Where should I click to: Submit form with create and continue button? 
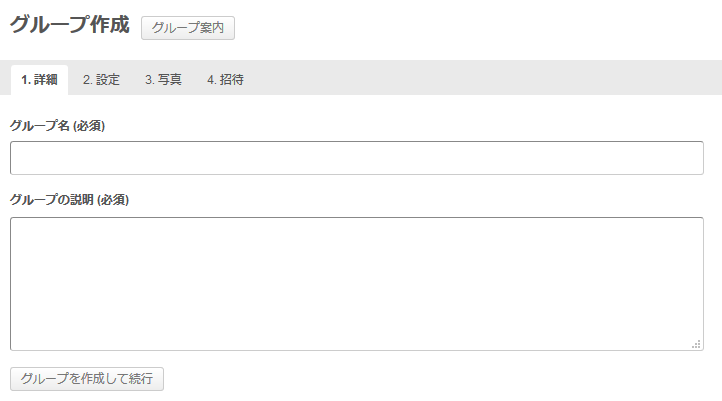click(x=87, y=379)
